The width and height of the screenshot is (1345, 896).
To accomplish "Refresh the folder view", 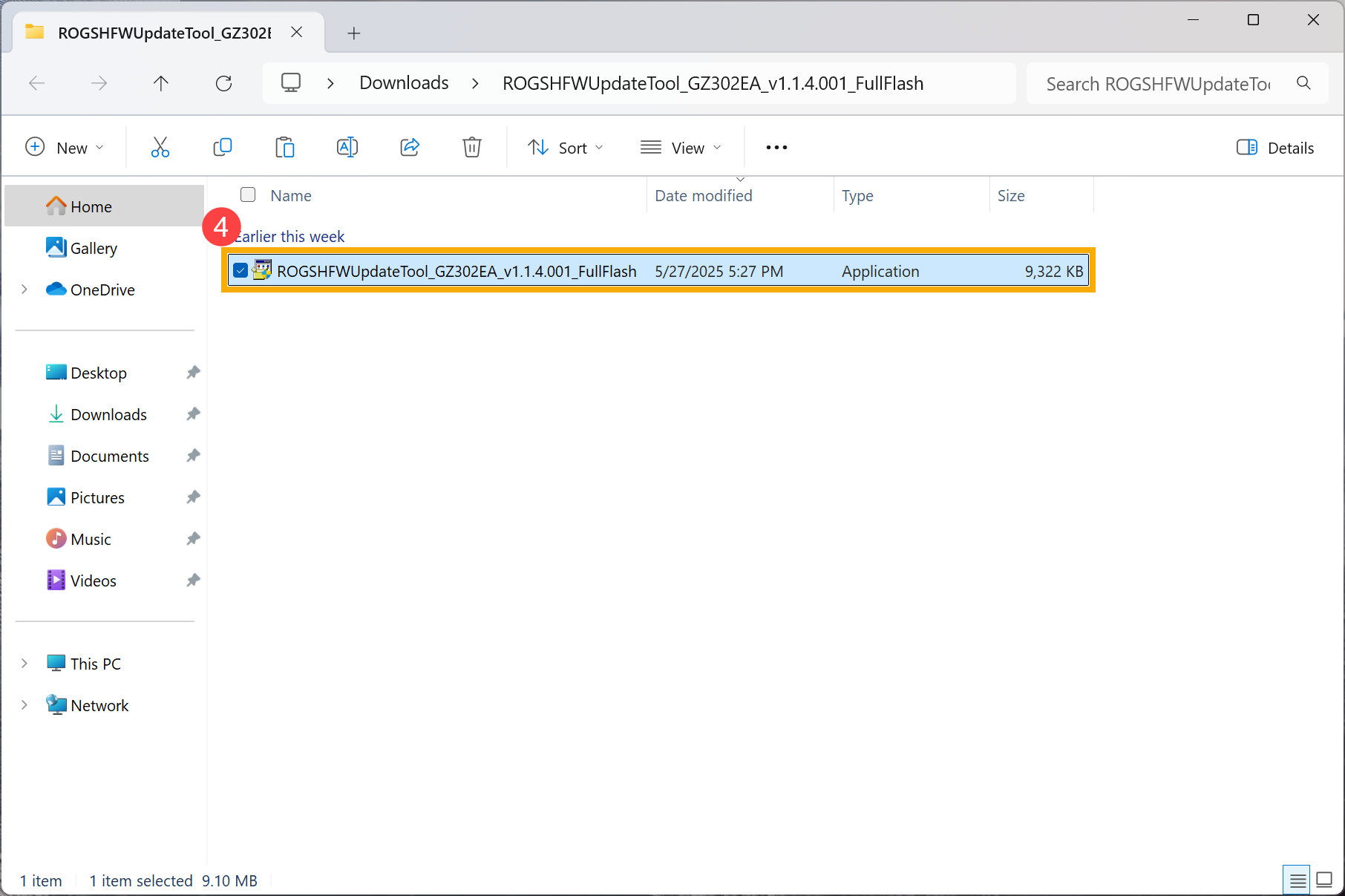I will tap(223, 83).
